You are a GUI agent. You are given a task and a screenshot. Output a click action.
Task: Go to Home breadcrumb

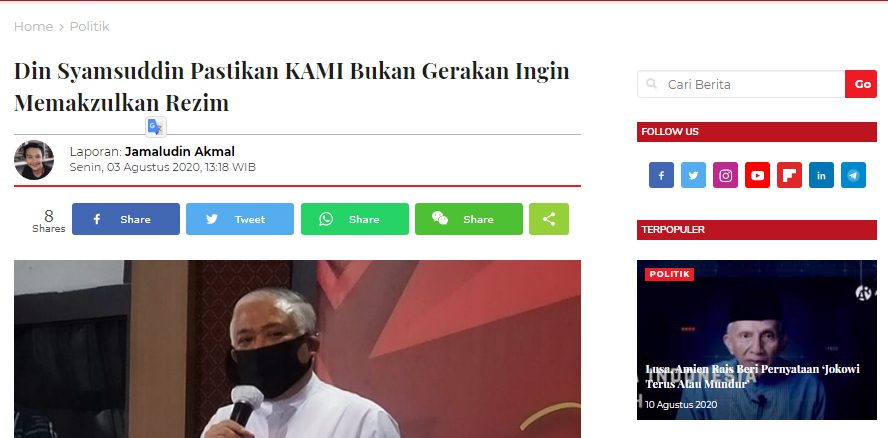pos(33,27)
